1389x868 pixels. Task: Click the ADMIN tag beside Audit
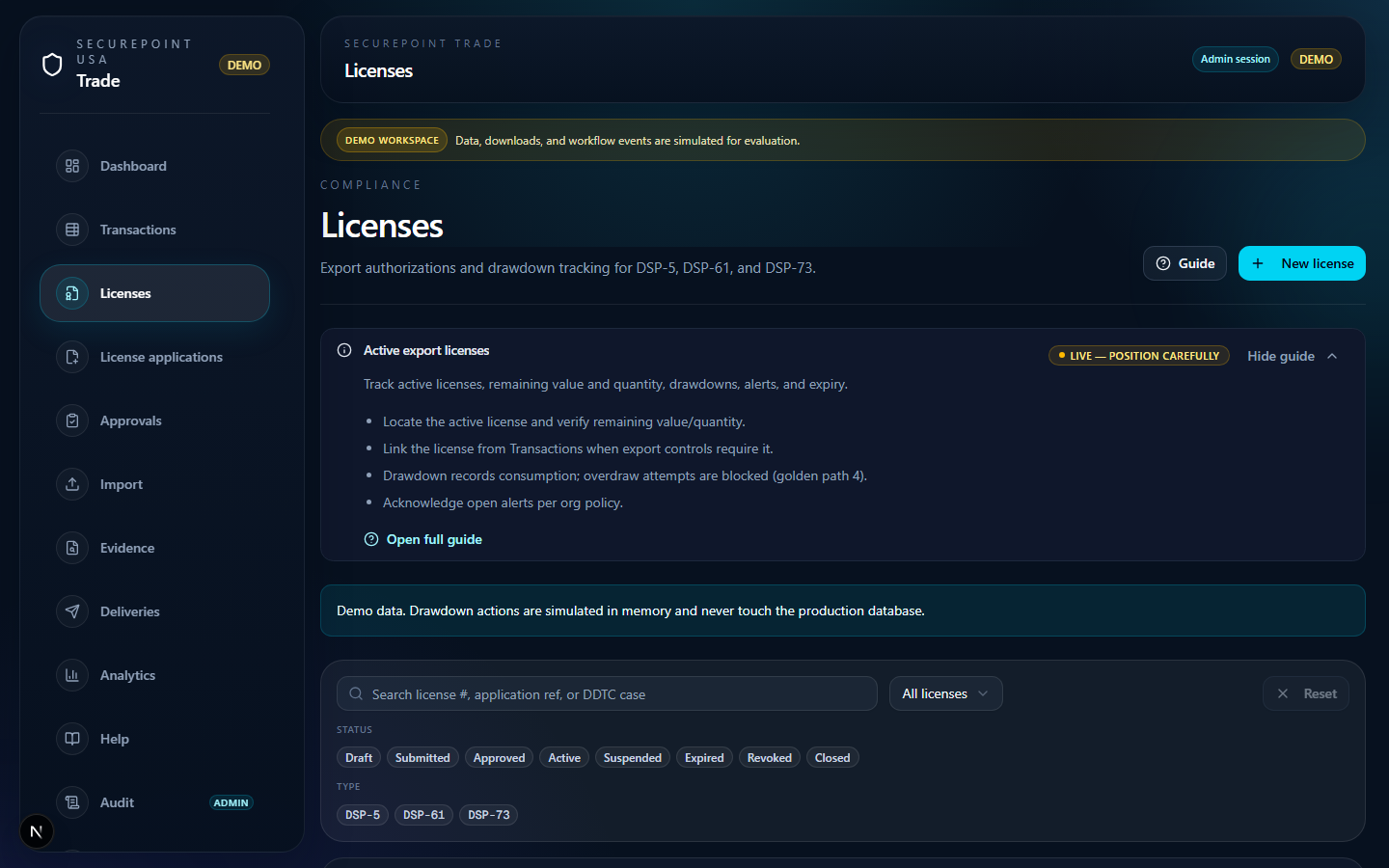231,802
